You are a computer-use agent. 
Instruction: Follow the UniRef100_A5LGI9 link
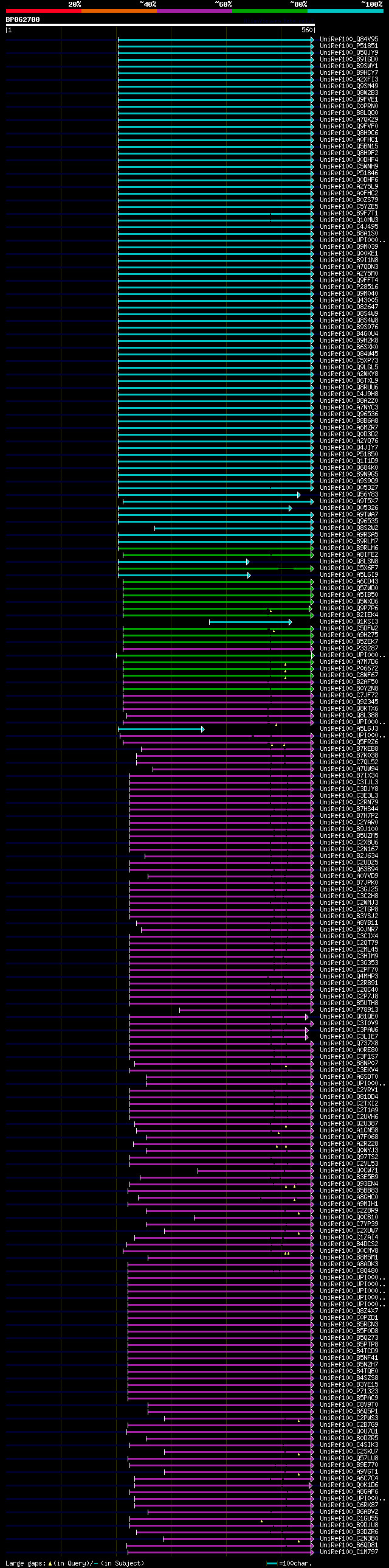click(x=349, y=575)
